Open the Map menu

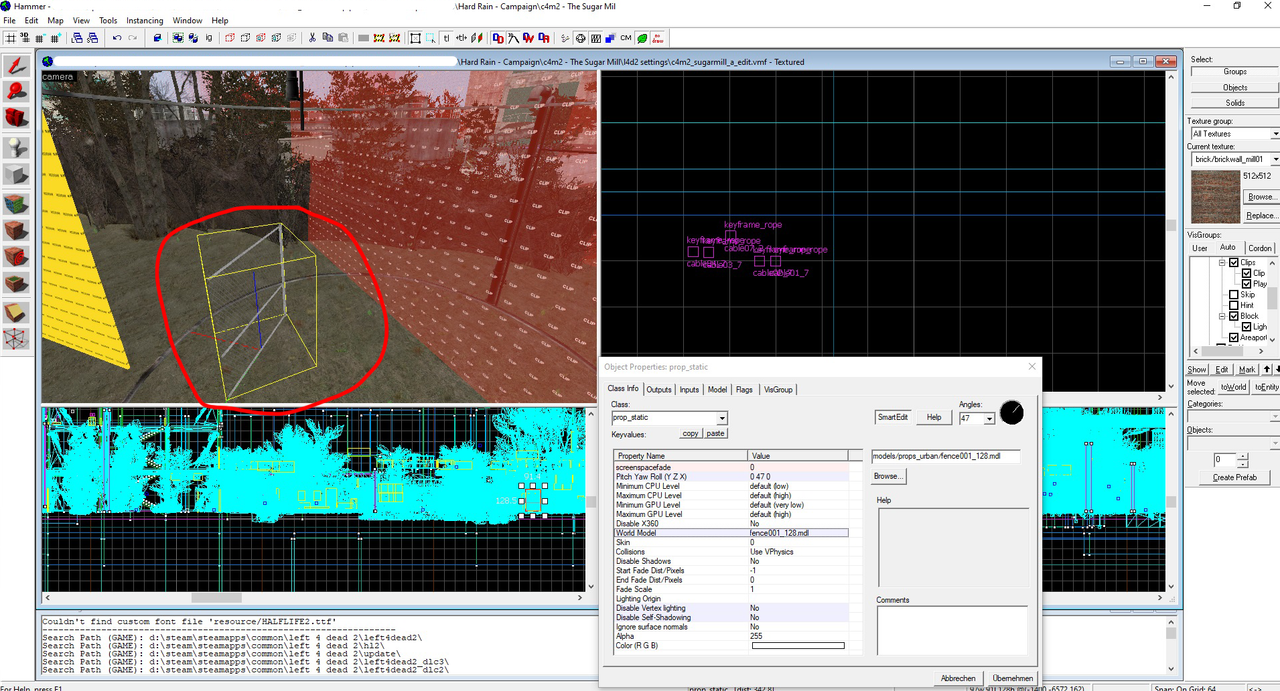pyautogui.click(x=55, y=20)
